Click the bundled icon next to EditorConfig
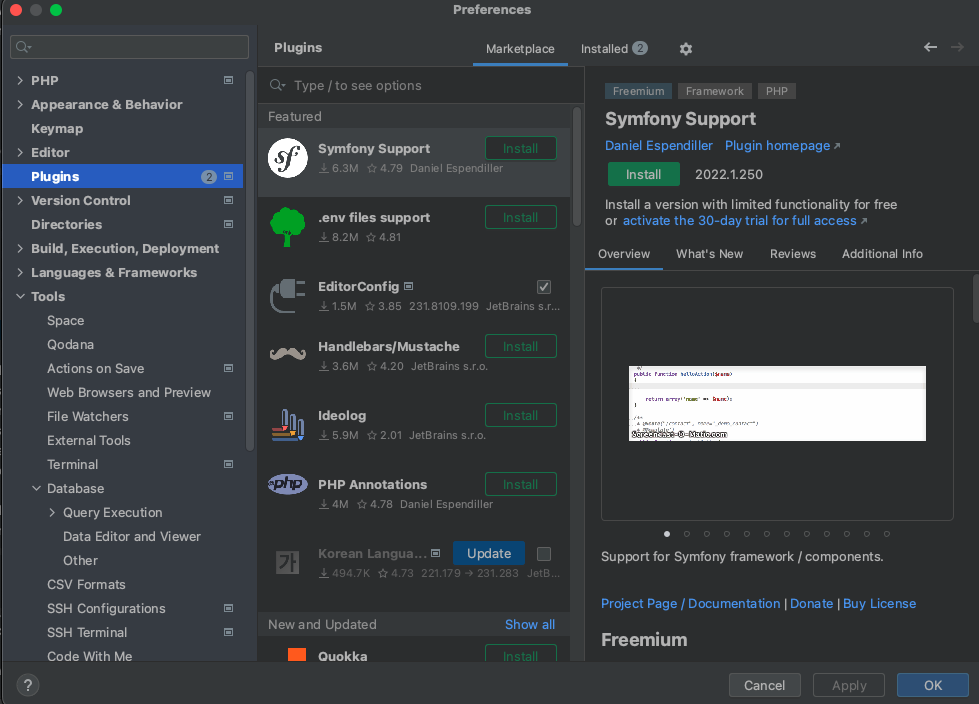 pyautogui.click(x=408, y=286)
